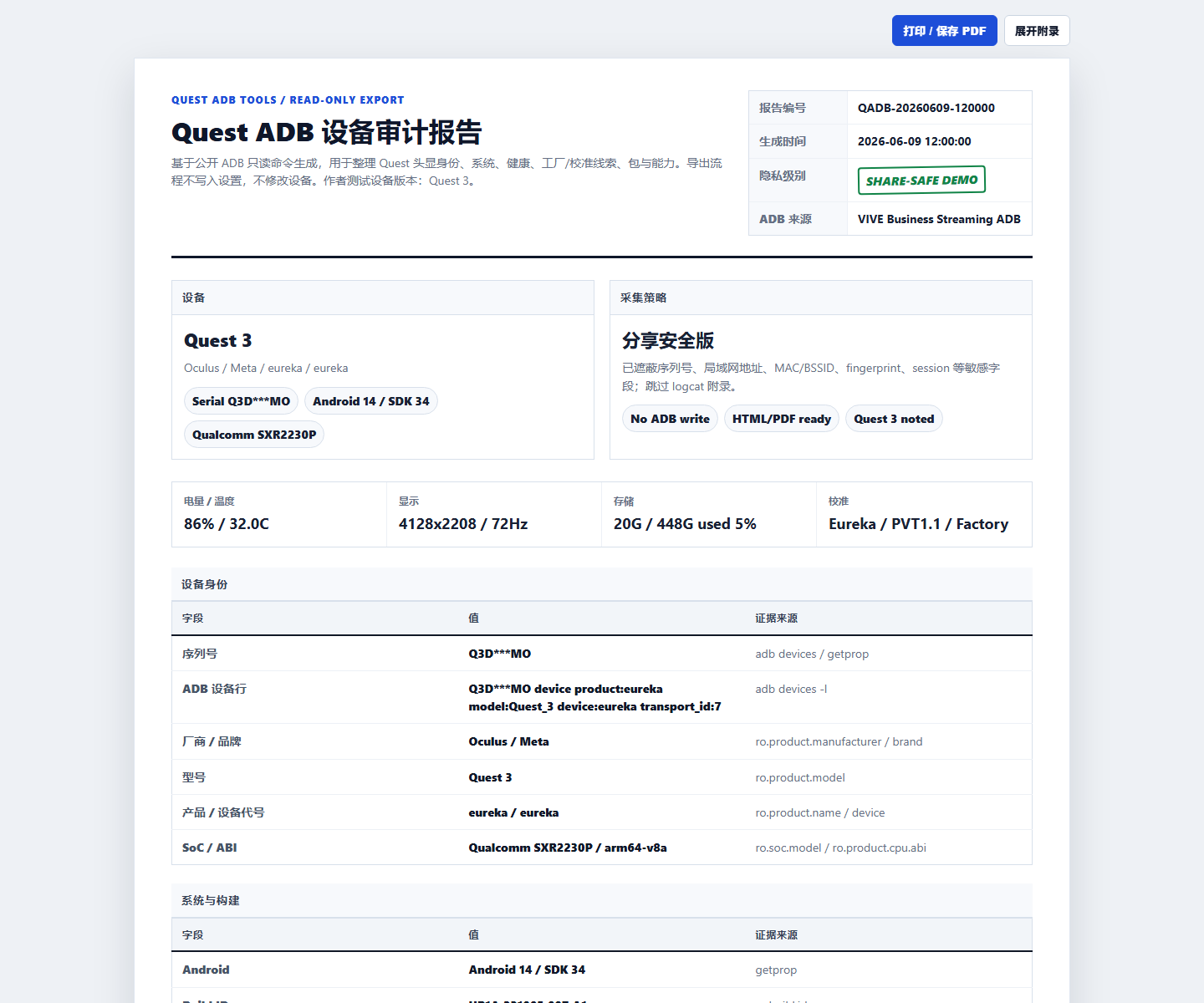Image resolution: width=1204 pixels, height=1003 pixels.
Task: Select ro.product.manufacturer / brand source cell
Action: point(839,741)
